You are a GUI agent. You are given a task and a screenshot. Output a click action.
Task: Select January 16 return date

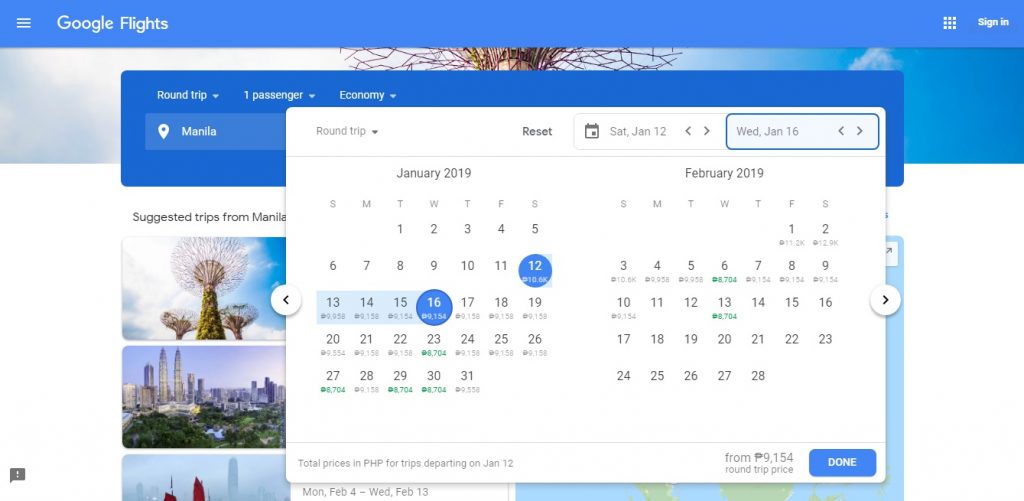pyautogui.click(x=434, y=307)
